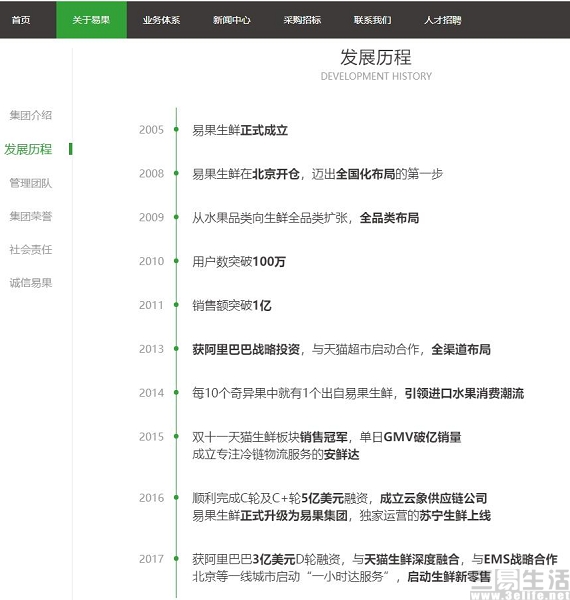This screenshot has height=600, width=570.
Task: Click the 每10个奇异果 entry text
Action: (x=358, y=393)
